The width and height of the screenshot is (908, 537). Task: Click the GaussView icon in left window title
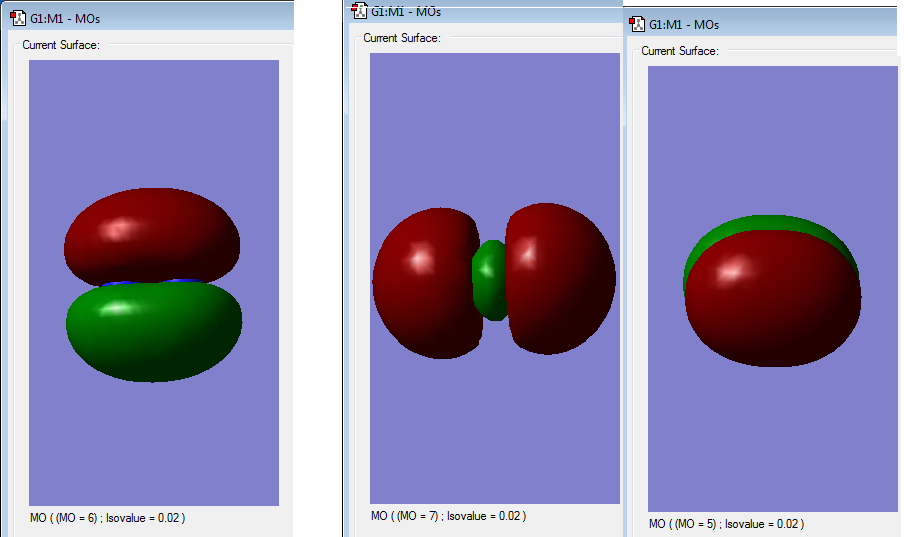18,18
